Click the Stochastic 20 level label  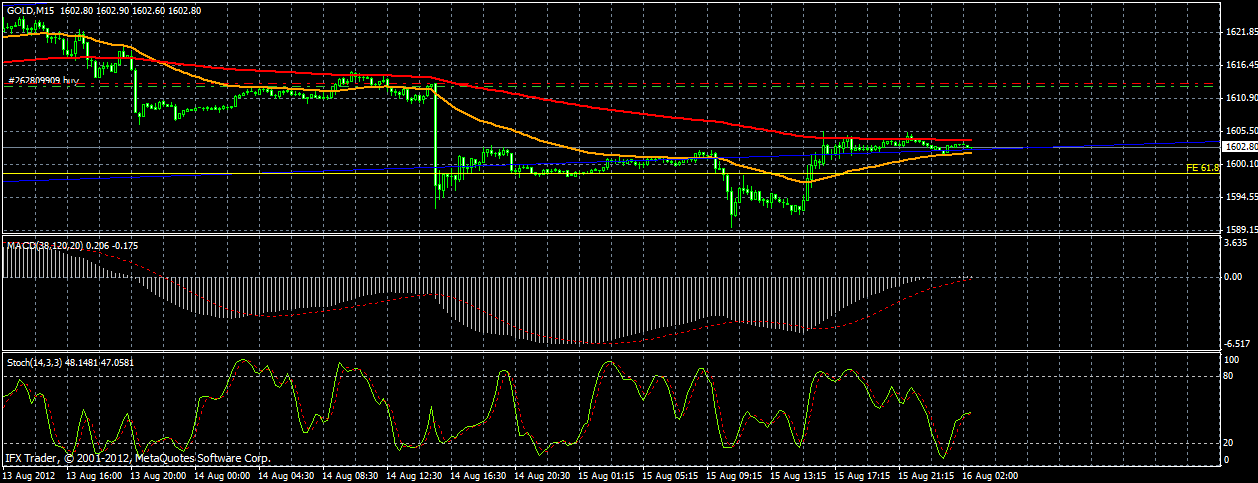pos(1231,443)
